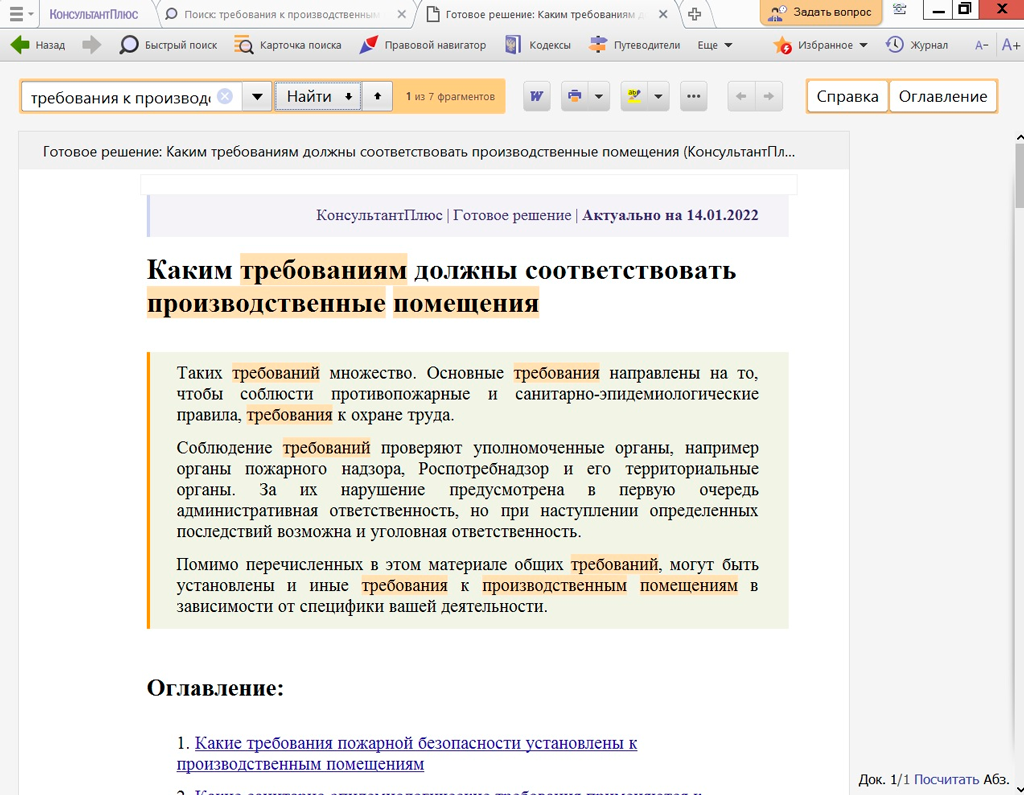Open a new tab with the plus icon
The width and height of the screenshot is (1024, 795).
pos(694,14)
